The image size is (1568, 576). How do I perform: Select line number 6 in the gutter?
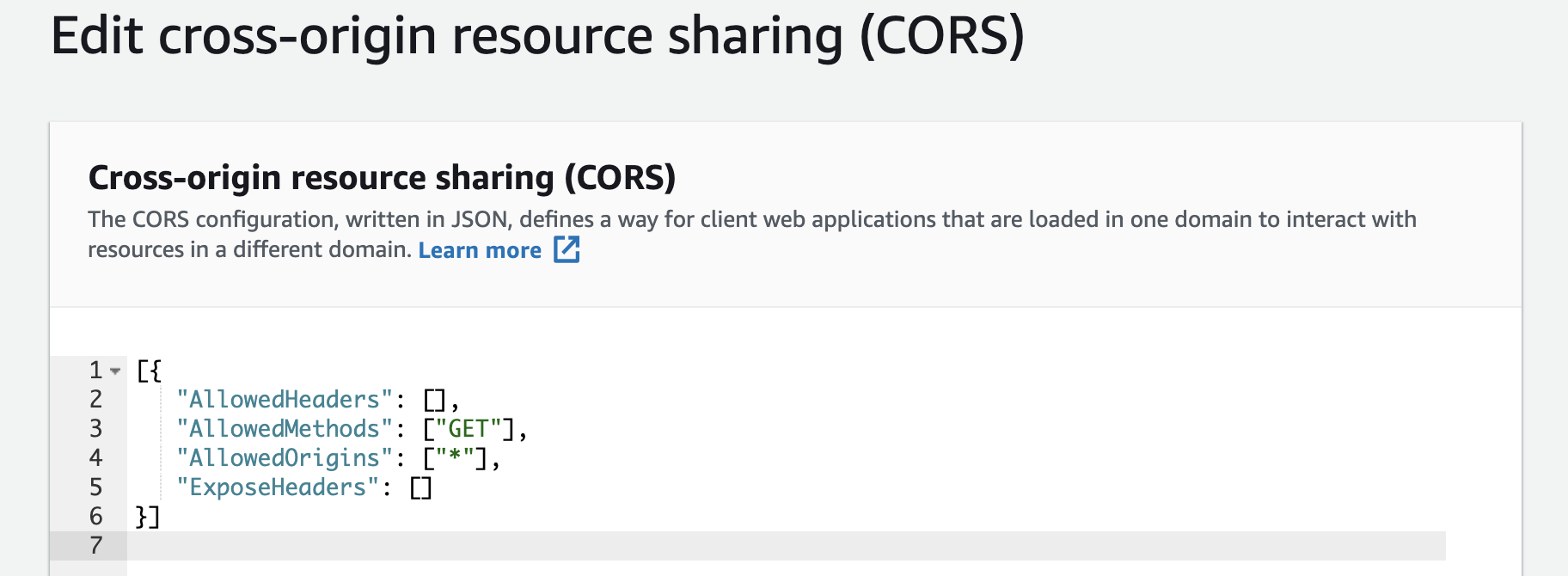[x=95, y=517]
